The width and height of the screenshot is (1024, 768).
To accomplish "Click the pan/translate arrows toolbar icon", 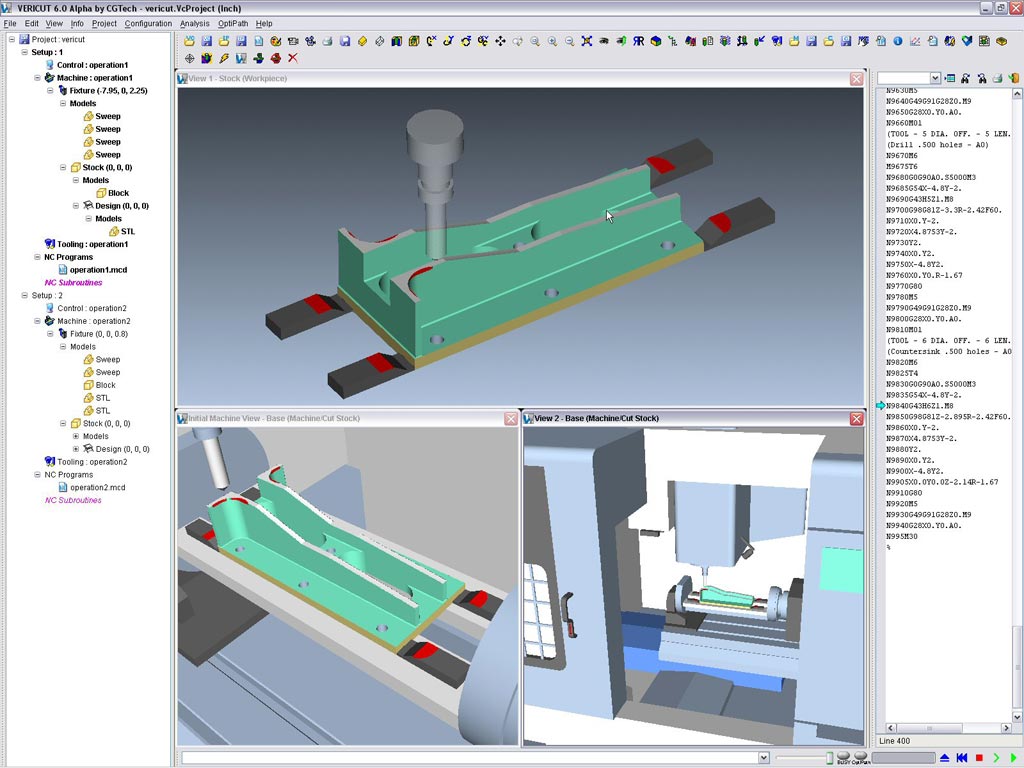I will (500, 42).
